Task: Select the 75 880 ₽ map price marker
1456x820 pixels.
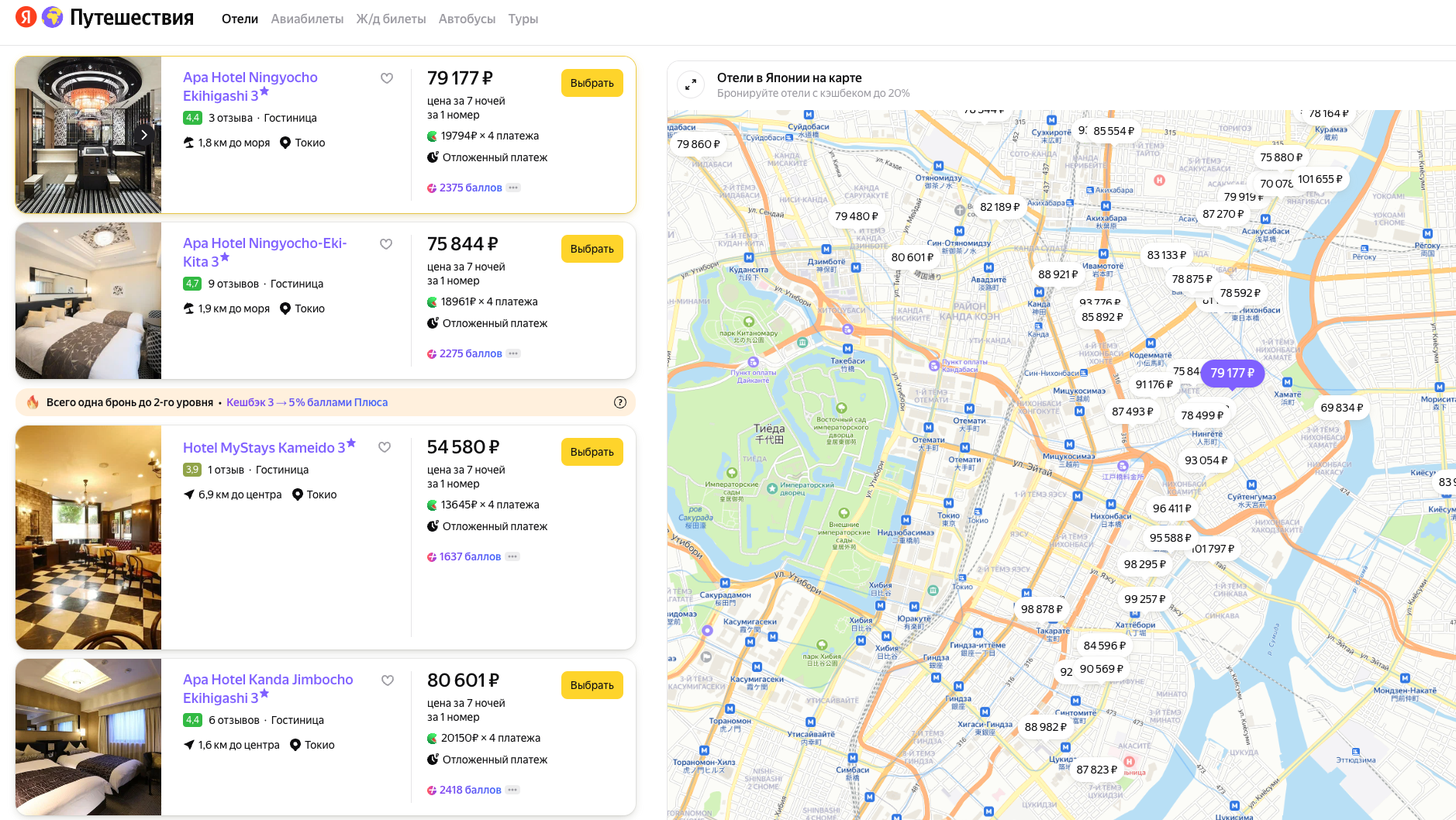Action: (x=1281, y=157)
